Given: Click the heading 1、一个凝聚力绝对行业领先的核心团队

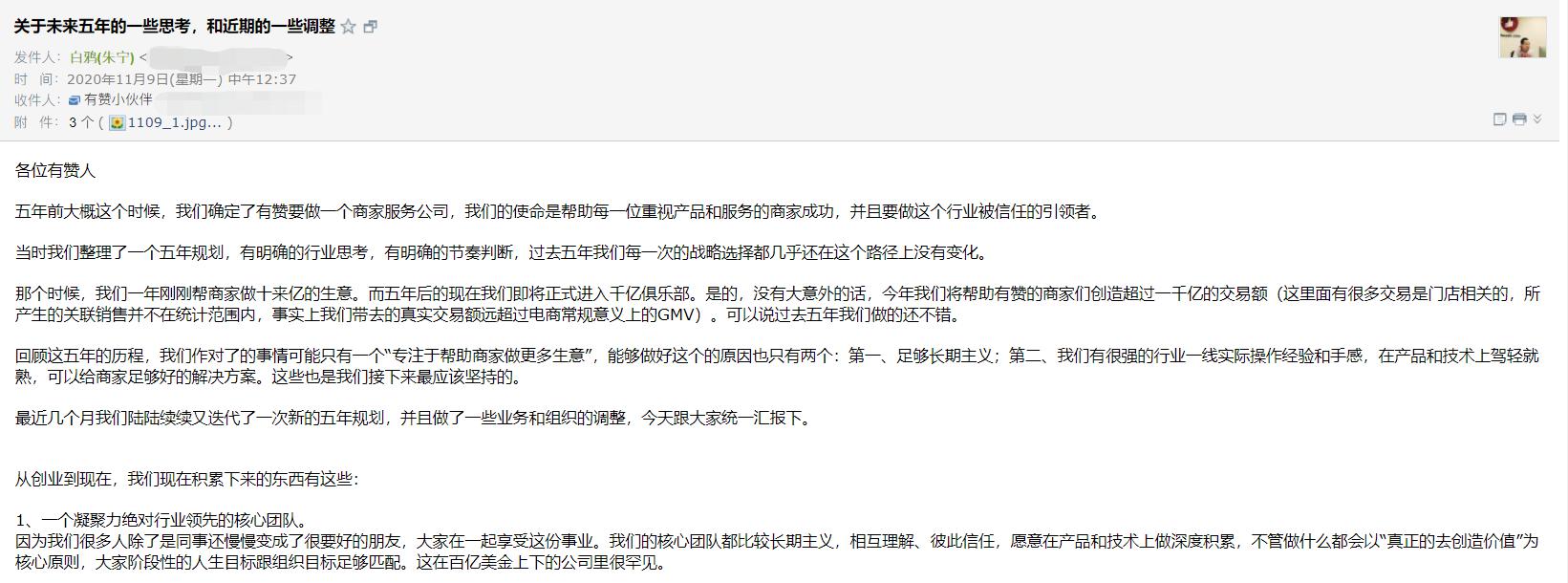Looking at the screenshot, I should point(163,521).
